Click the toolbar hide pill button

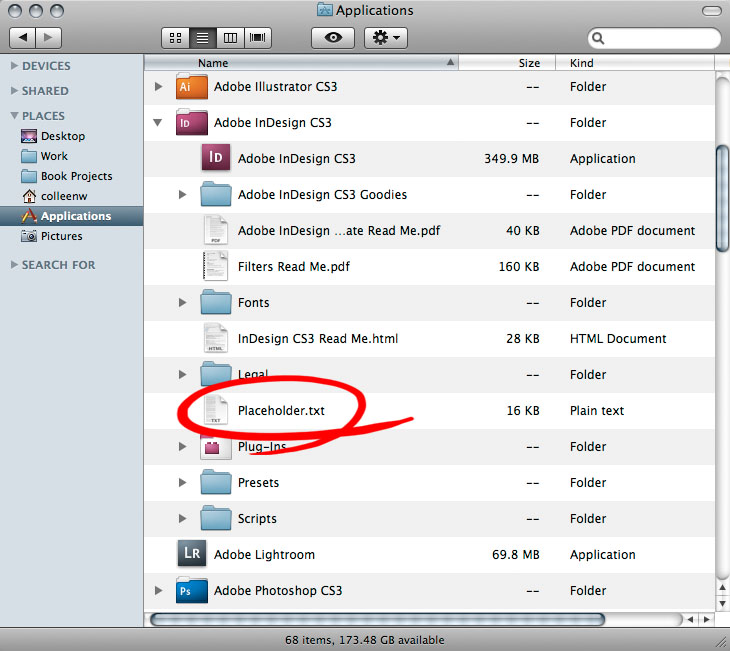[x=711, y=11]
